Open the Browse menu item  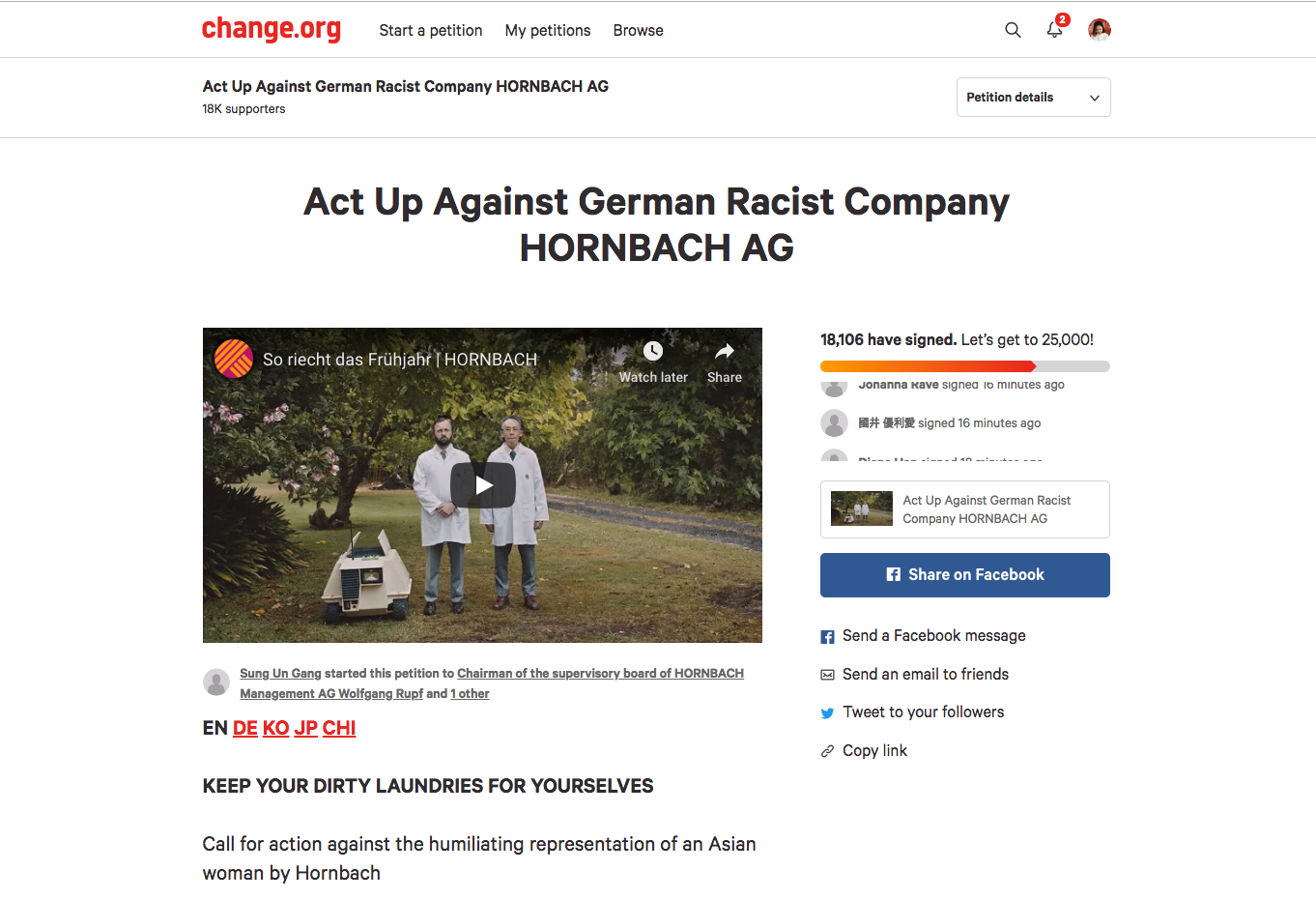639,31
